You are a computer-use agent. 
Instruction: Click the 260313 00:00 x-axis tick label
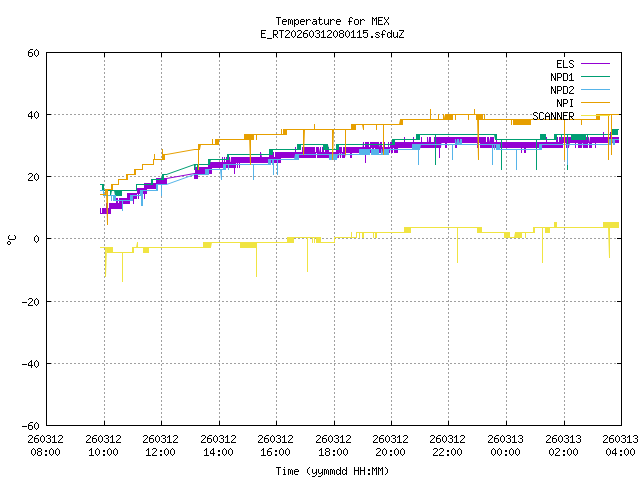coord(506,445)
